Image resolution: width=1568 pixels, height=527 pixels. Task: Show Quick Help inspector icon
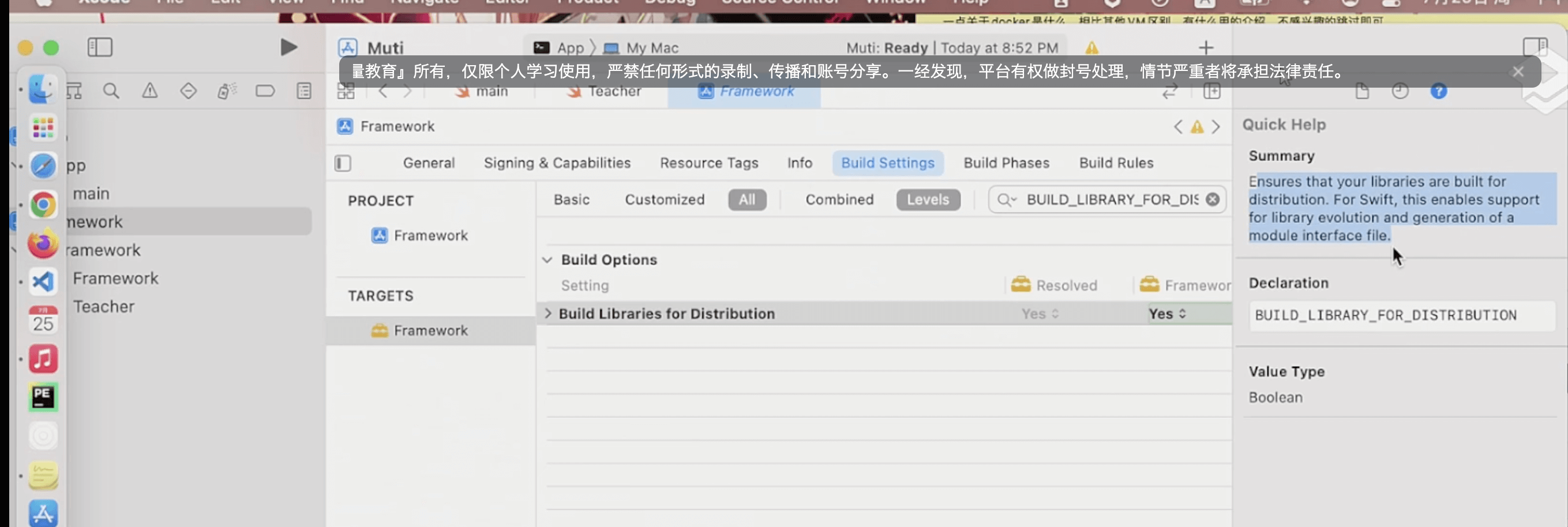pyautogui.click(x=1438, y=91)
